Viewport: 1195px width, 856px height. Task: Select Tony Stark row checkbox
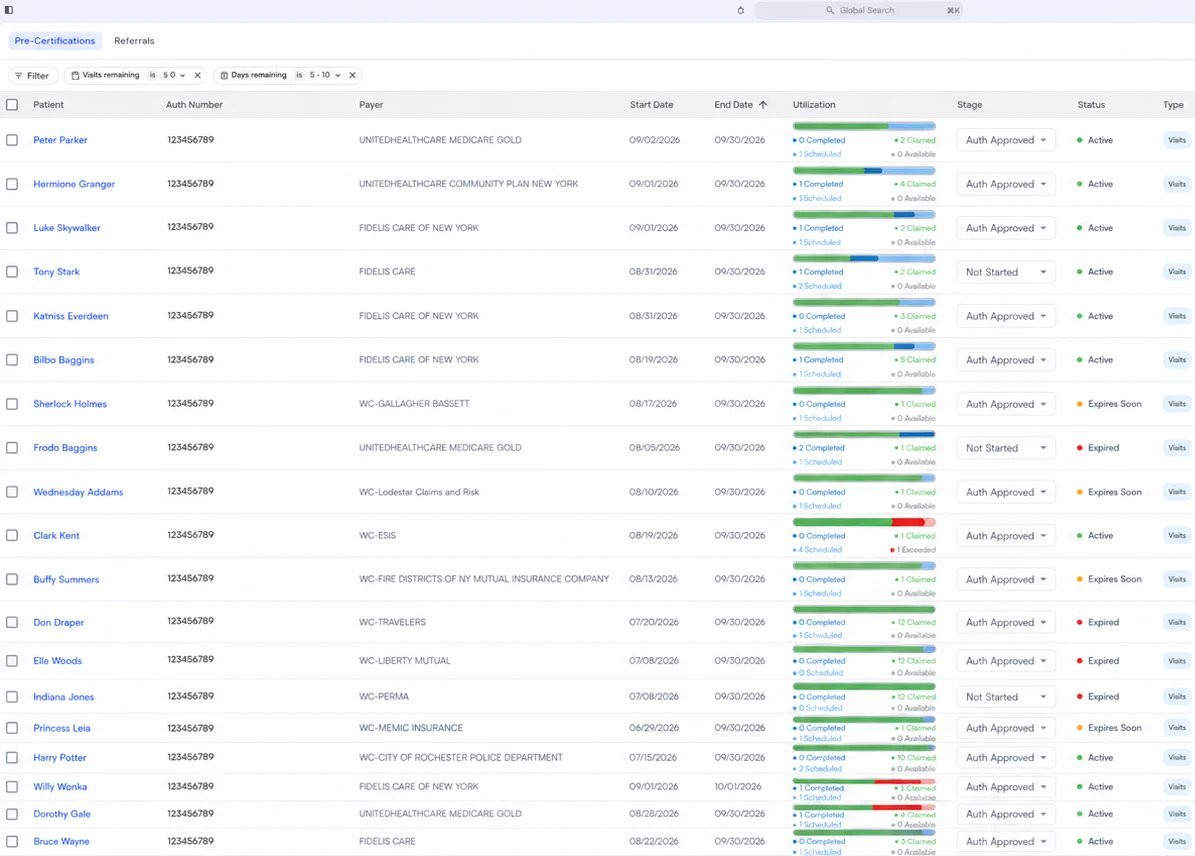pos(12,272)
